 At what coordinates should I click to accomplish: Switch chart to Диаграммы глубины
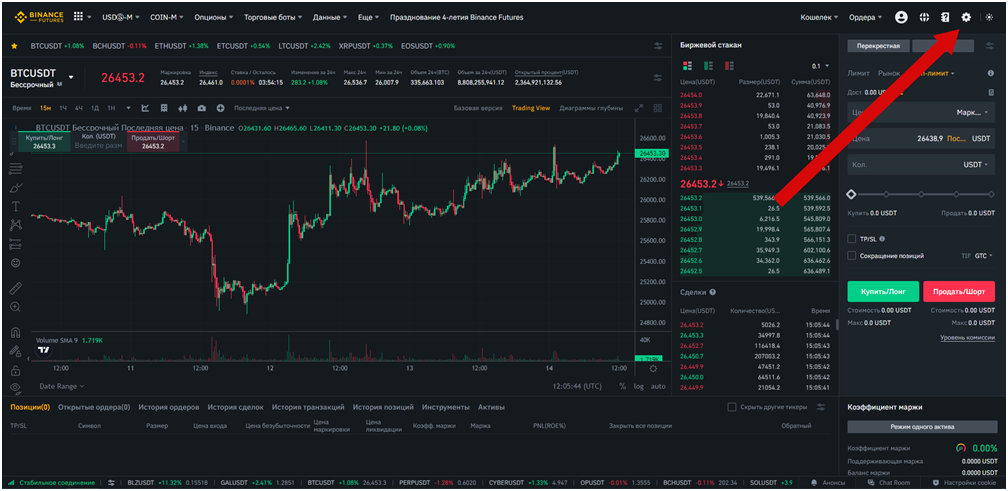point(591,108)
